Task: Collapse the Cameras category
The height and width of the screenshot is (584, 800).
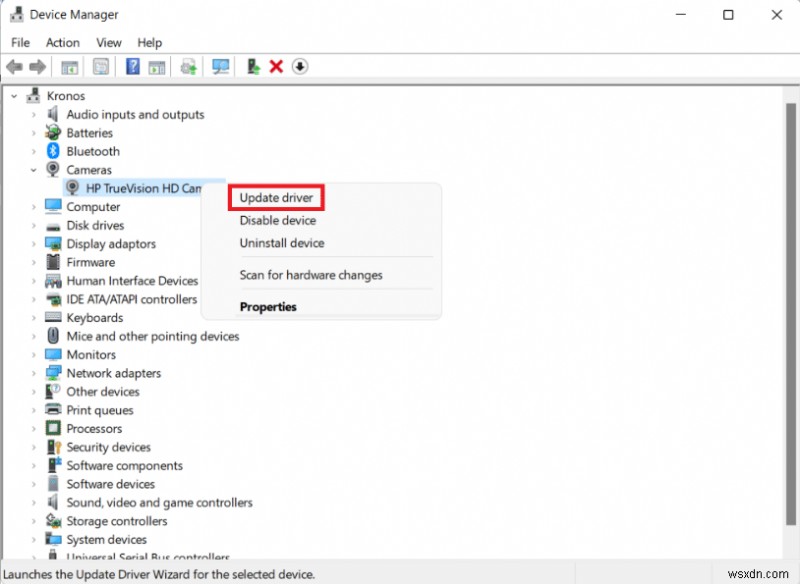Action: 32,170
